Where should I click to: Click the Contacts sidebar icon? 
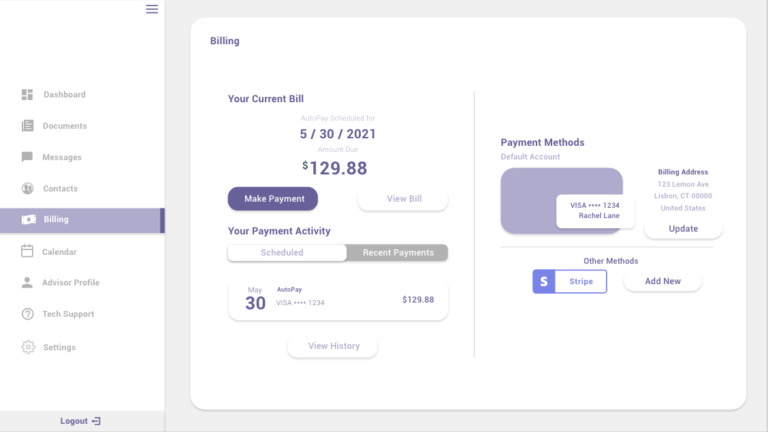(x=27, y=188)
